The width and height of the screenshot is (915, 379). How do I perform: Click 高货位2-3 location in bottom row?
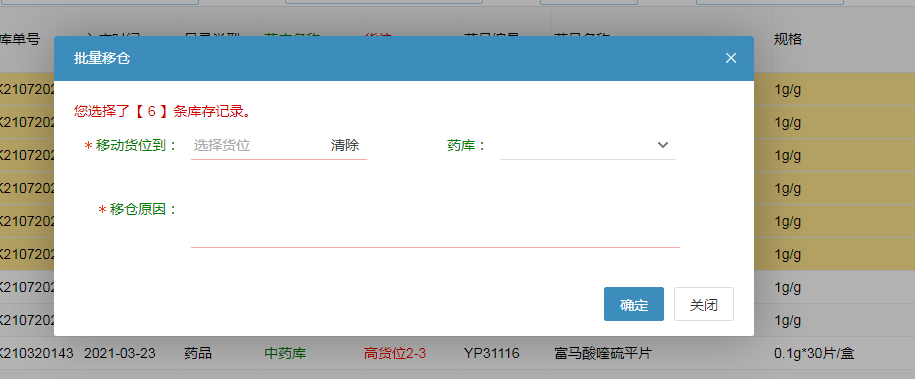[x=395, y=353]
